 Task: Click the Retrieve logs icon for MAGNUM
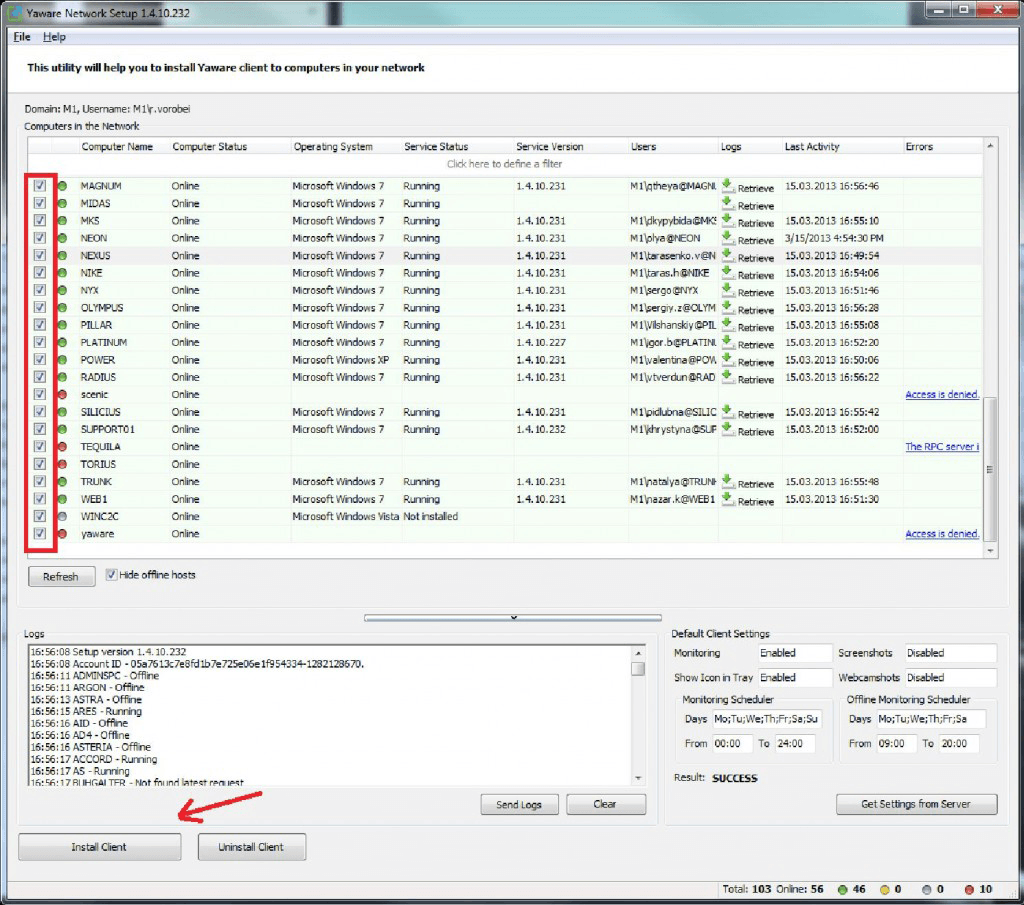click(727, 185)
